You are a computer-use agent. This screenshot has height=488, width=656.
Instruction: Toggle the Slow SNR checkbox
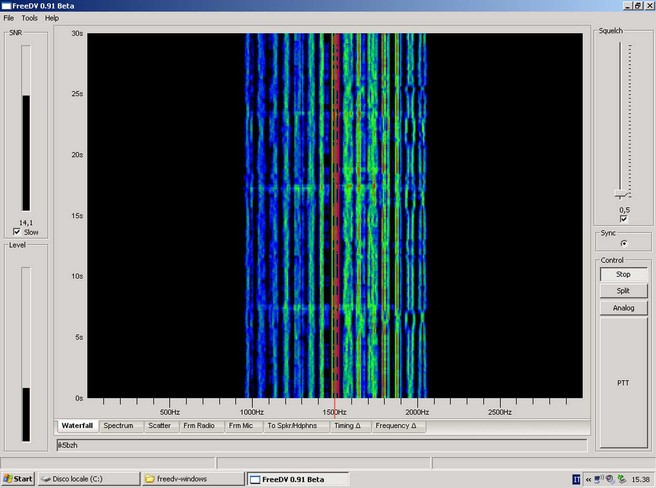point(17,232)
